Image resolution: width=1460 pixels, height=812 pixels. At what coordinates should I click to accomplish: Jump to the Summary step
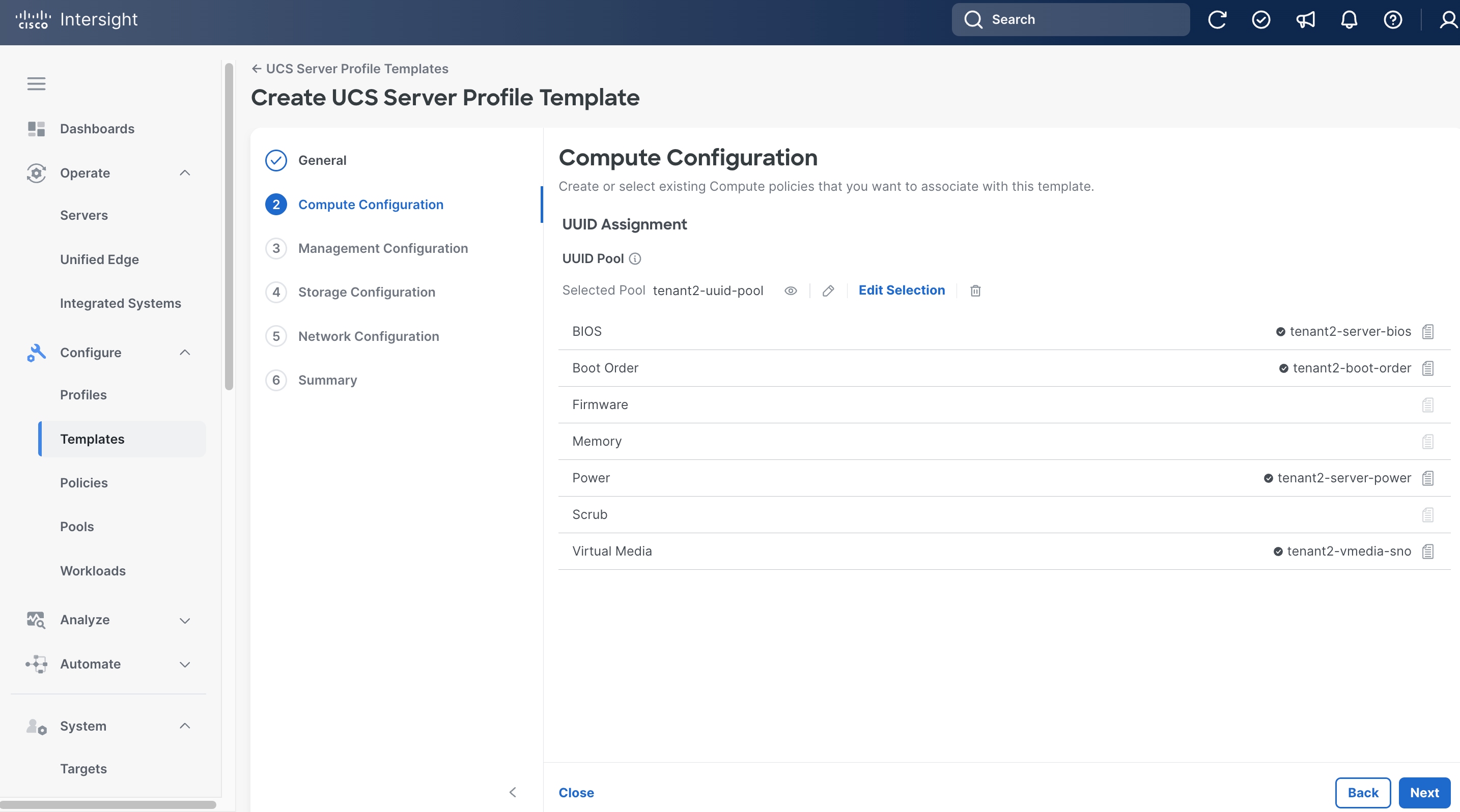point(311,380)
